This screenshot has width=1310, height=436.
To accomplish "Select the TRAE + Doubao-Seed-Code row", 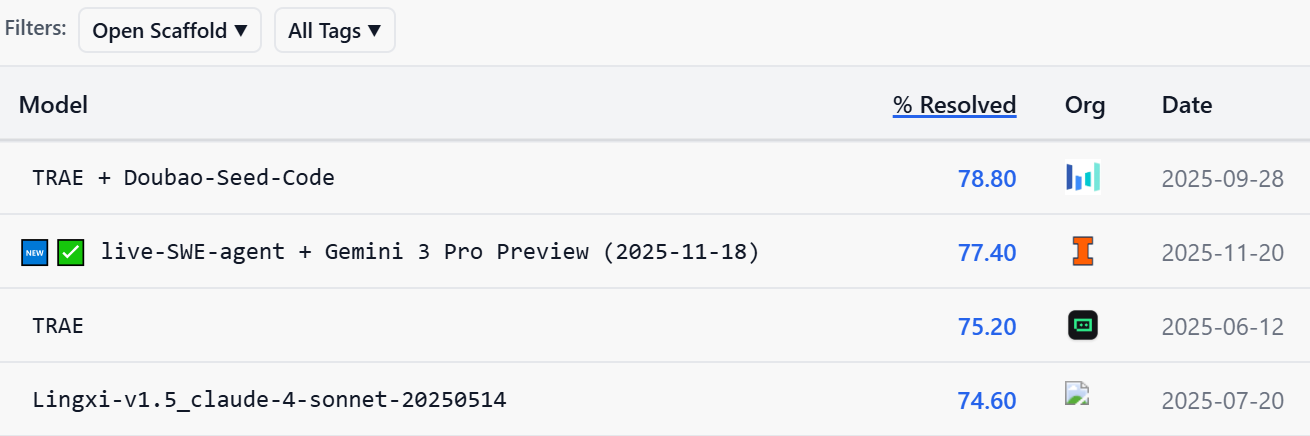I will click(183, 178).
